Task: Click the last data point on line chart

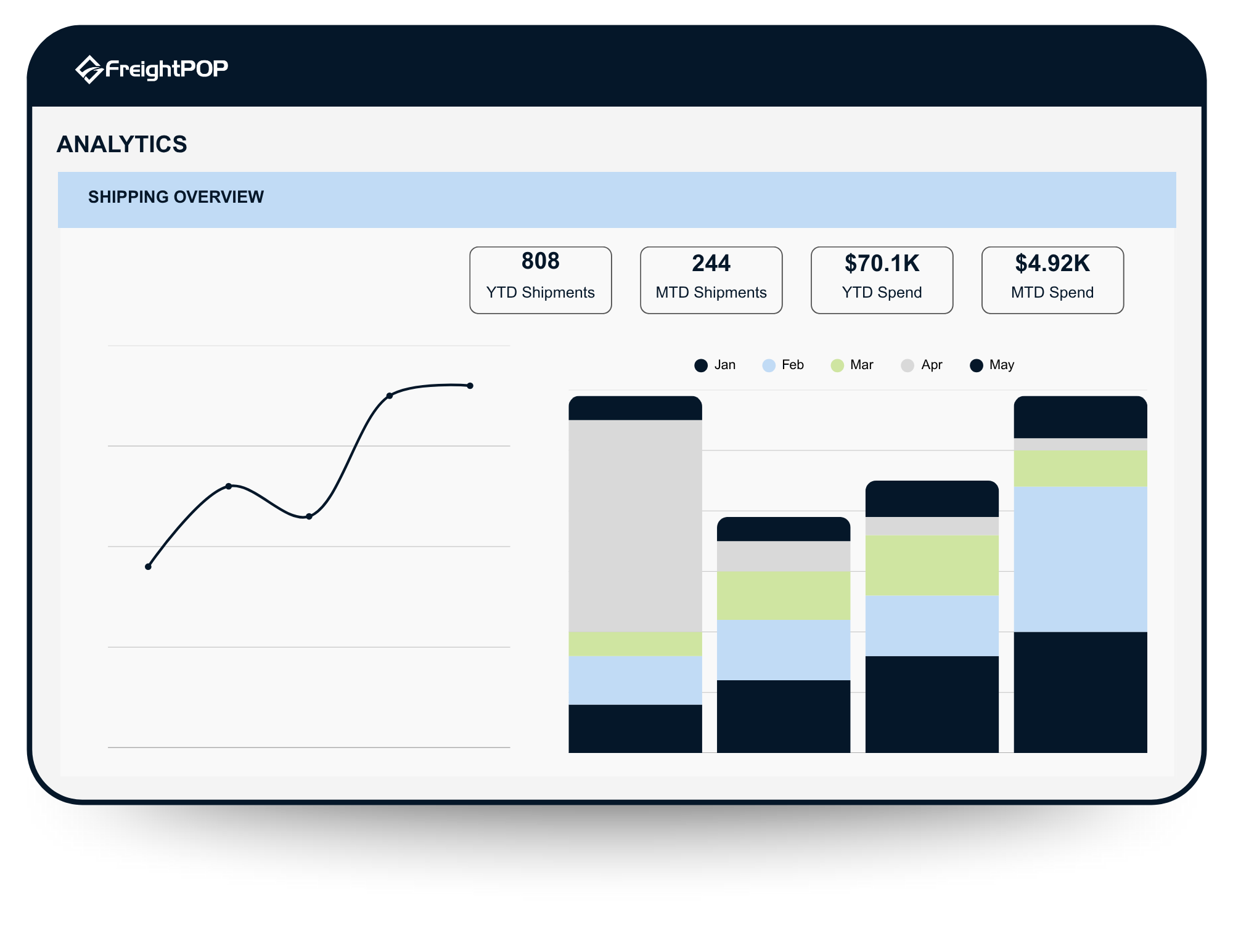Action: click(x=470, y=386)
